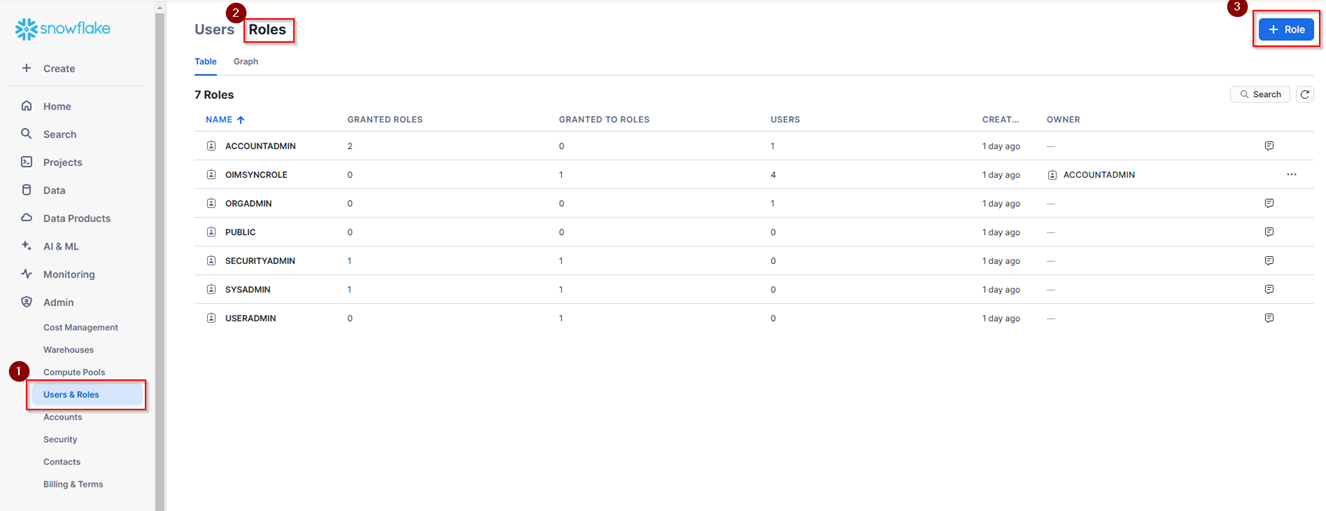
Task: Collapse the Admin section in sidebar
Action: [x=58, y=302]
